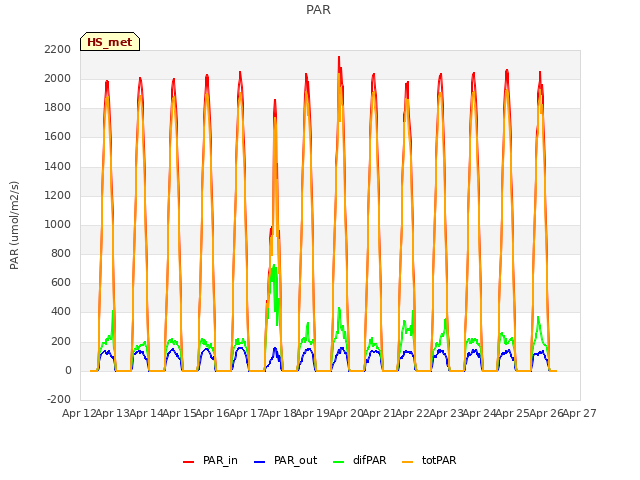This screenshot has height=480, width=640.
Task: Select the PAR_in legend label
Action: point(220,460)
